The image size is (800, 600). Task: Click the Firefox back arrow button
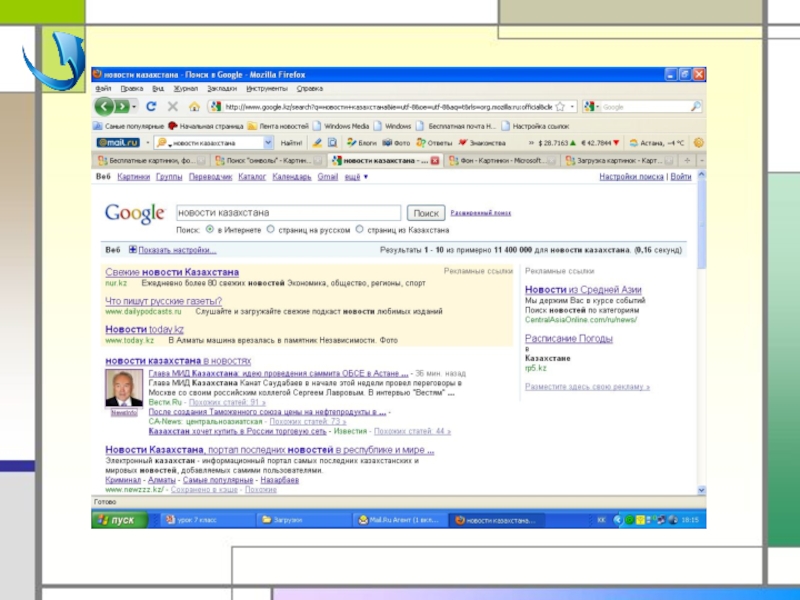coord(104,107)
